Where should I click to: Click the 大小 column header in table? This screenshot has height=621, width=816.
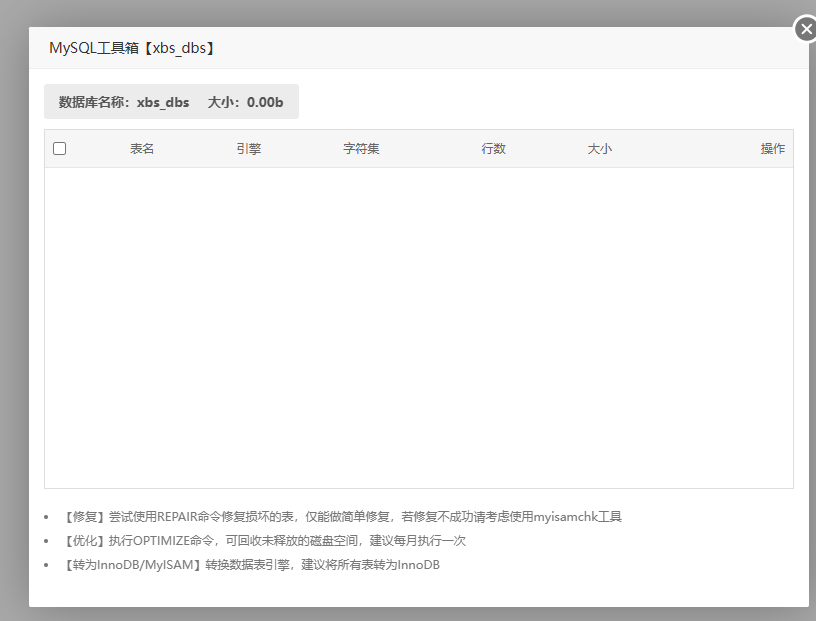click(x=600, y=149)
